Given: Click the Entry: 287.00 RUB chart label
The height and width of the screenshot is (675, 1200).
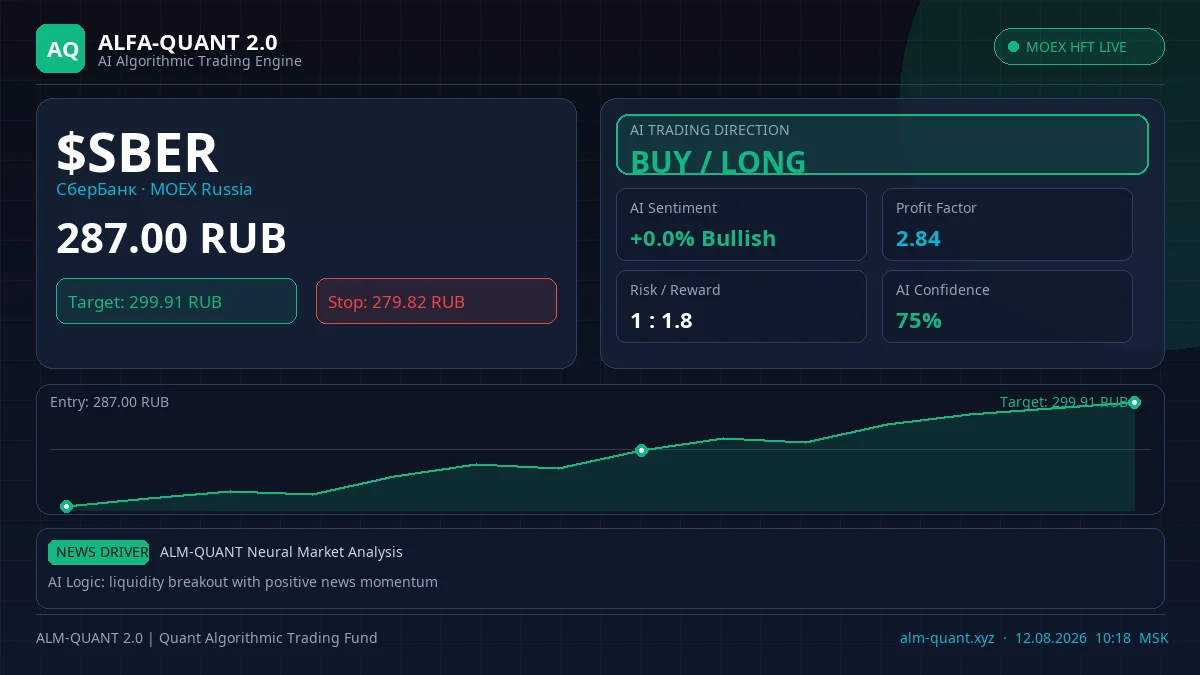Looking at the screenshot, I should [x=109, y=402].
